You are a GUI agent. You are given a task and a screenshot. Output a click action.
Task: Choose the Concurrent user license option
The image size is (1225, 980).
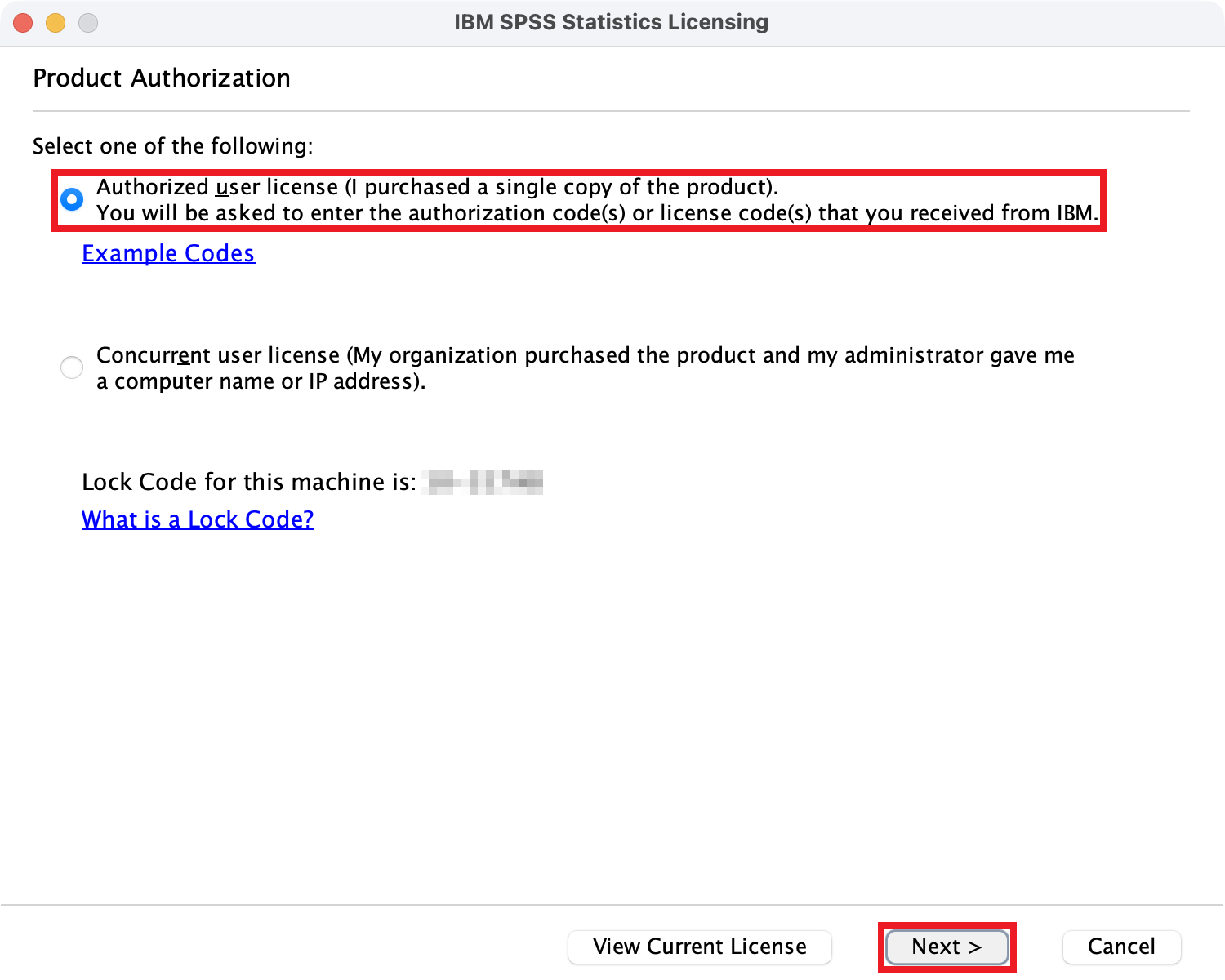[x=72, y=367]
